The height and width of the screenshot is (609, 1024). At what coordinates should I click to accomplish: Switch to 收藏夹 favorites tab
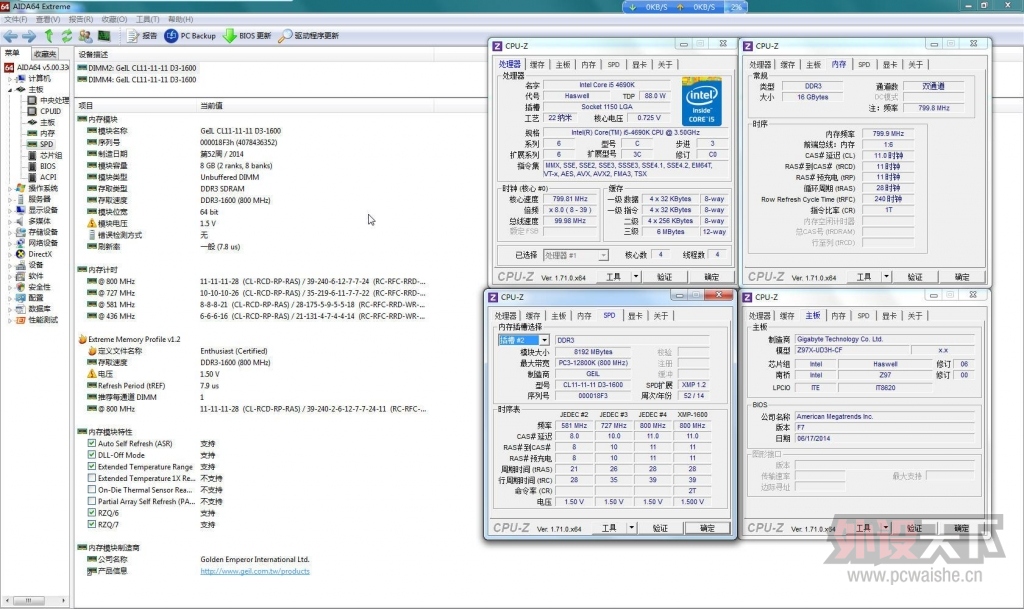45,54
